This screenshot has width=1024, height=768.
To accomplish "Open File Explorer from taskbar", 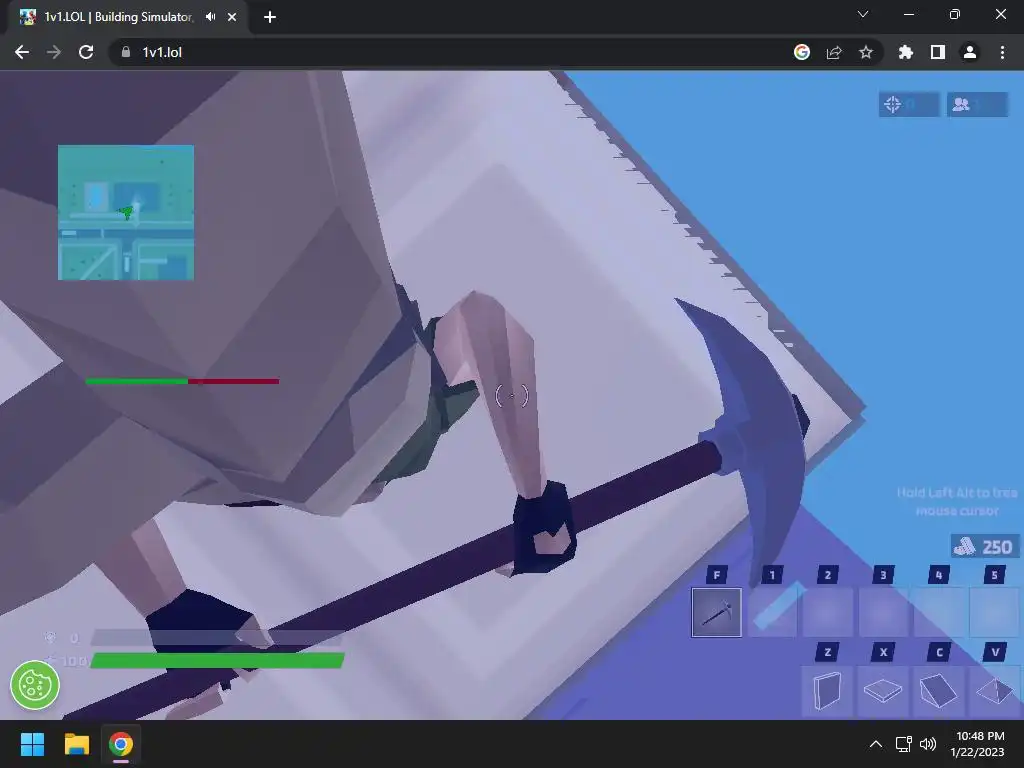I will click(76, 744).
